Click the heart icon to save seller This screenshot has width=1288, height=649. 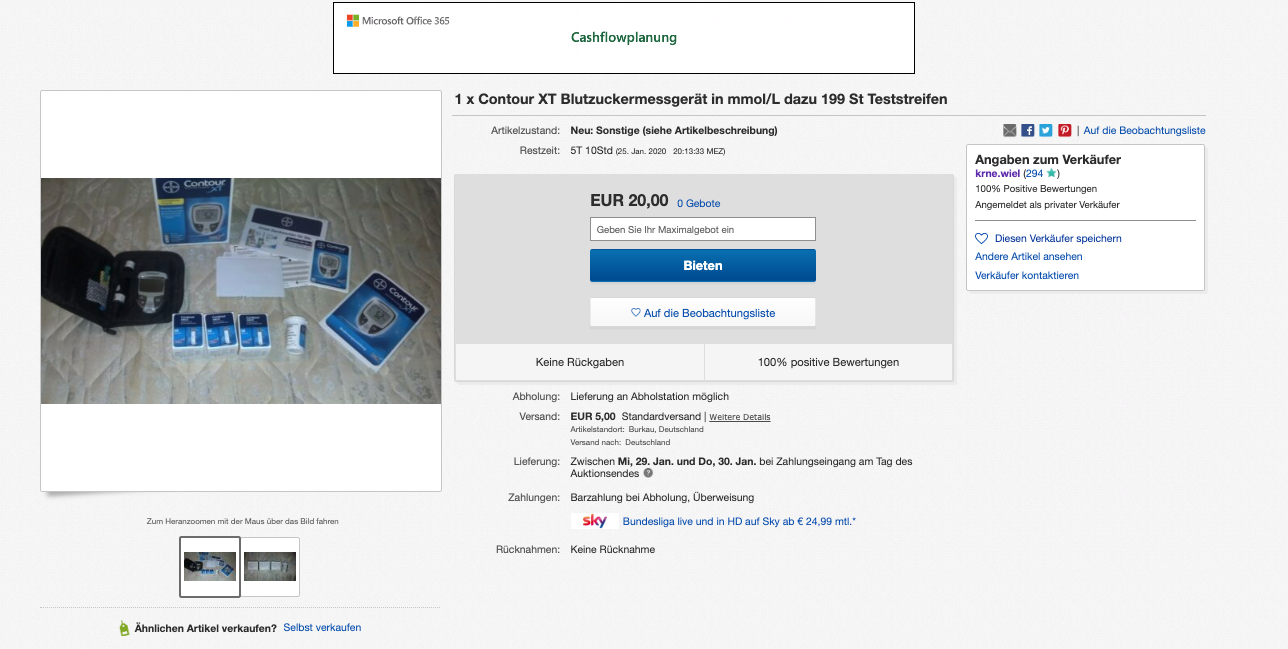[x=982, y=239]
